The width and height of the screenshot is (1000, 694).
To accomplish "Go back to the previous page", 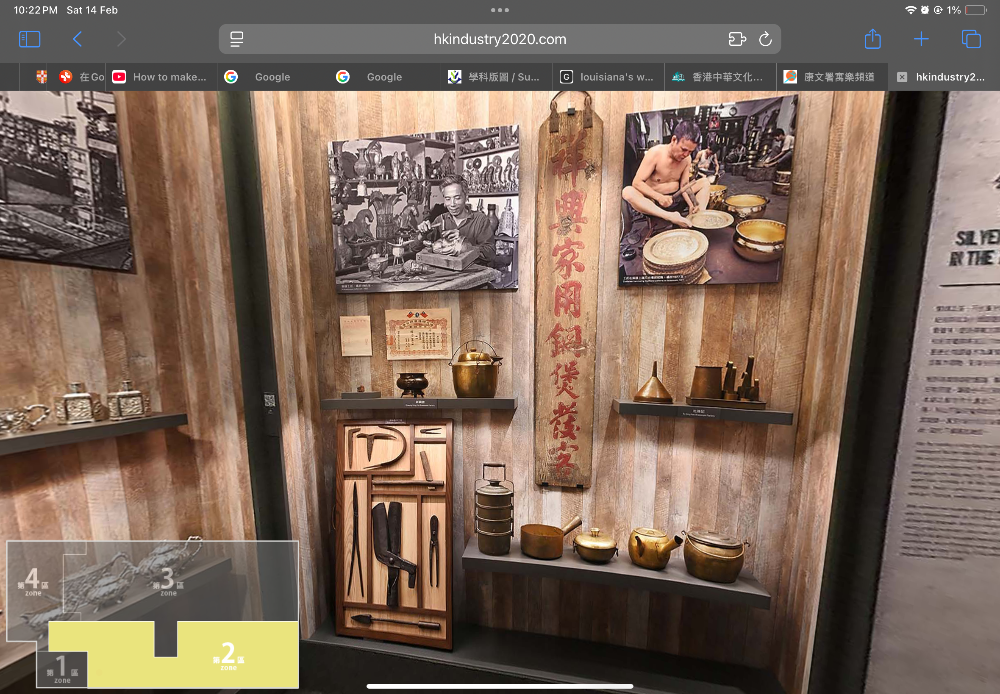I will [x=77, y=39].
